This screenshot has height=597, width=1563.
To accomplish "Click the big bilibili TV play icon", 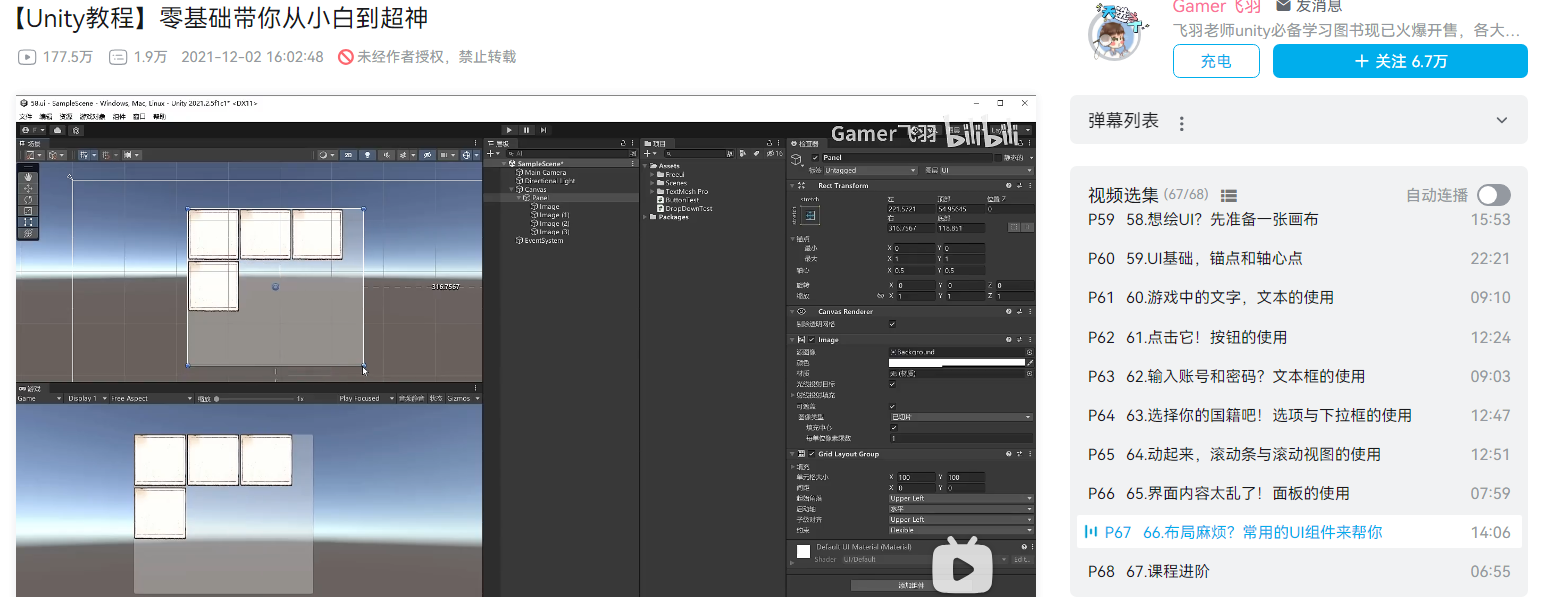I will [x=963, y=567].
